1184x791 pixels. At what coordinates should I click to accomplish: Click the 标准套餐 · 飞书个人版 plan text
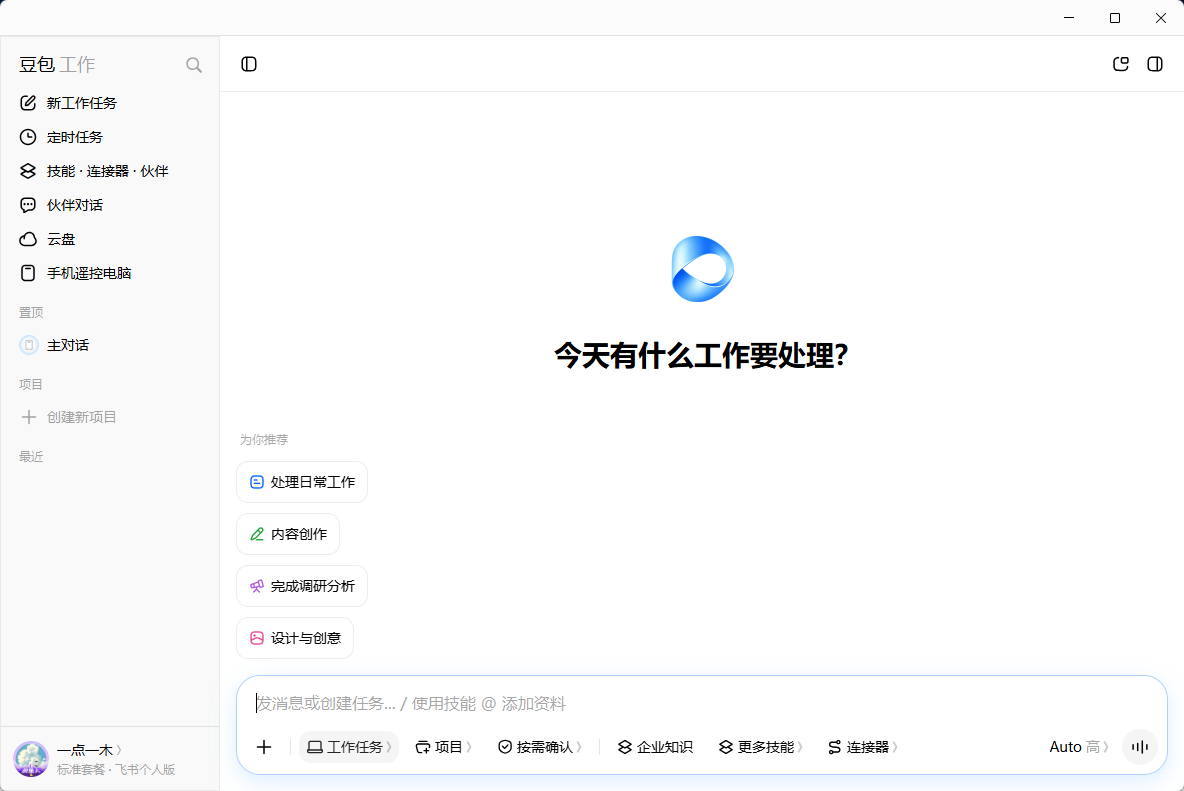click(x=116, y=769)
